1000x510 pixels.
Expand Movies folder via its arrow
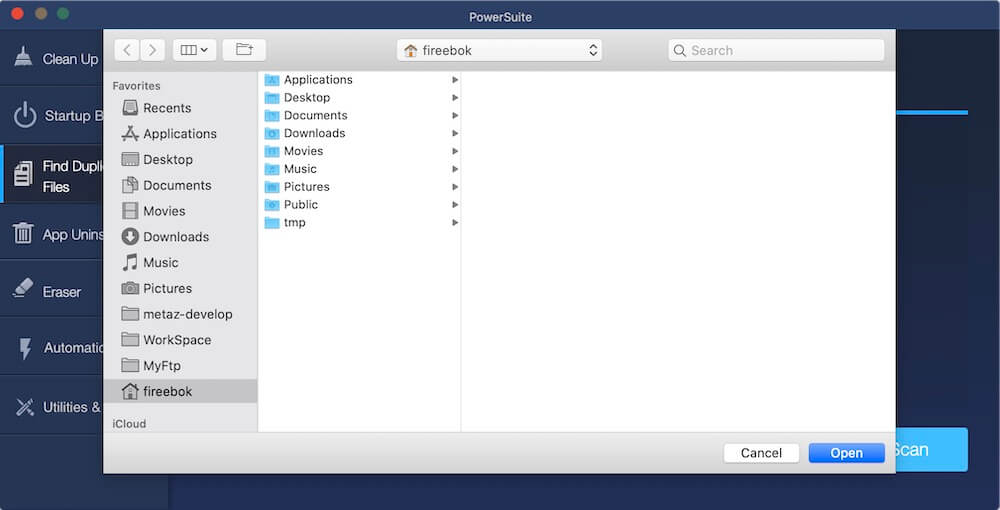(x=455, y=151)
